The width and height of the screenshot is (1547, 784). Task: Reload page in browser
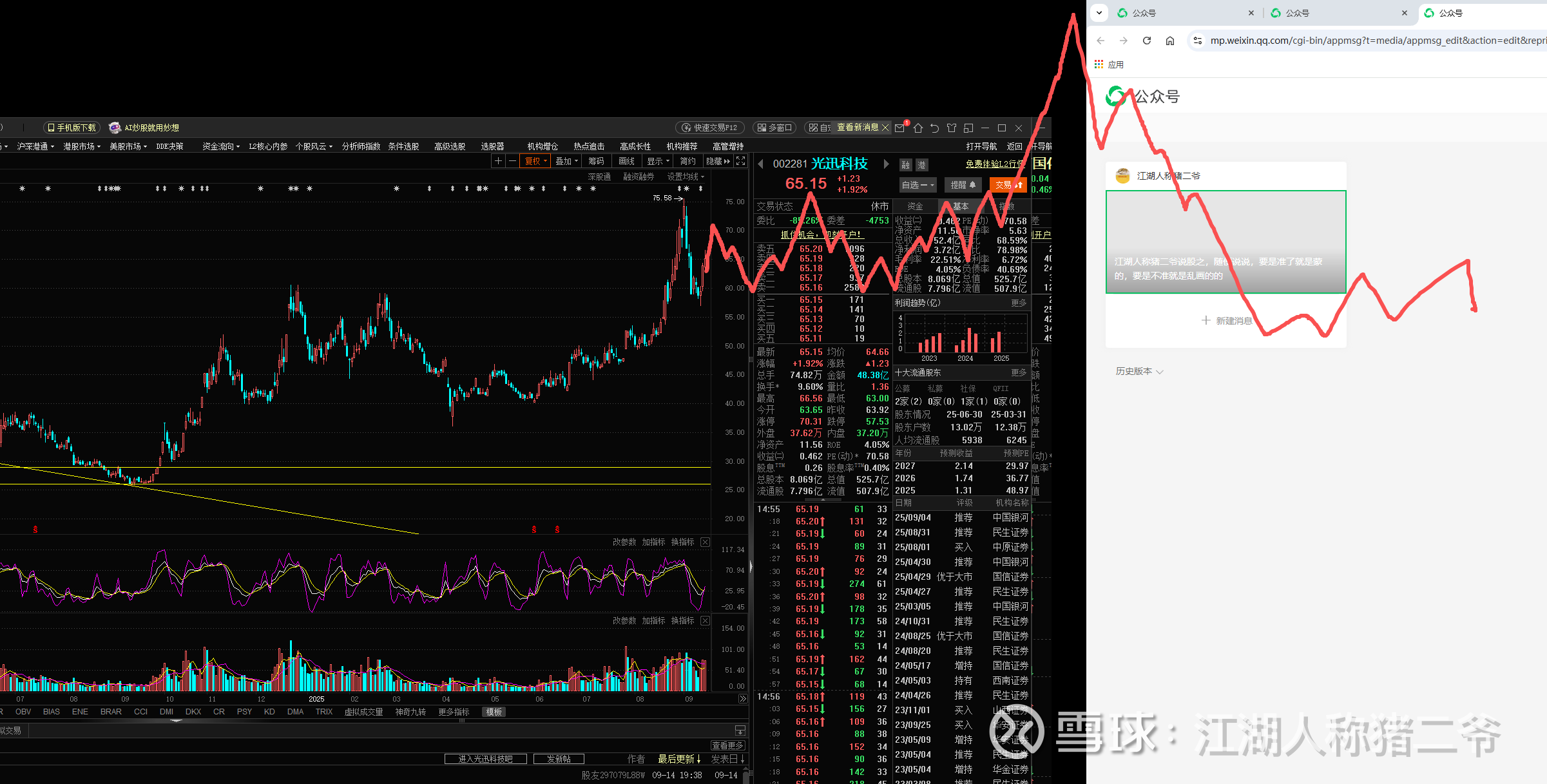[1147, 41]
